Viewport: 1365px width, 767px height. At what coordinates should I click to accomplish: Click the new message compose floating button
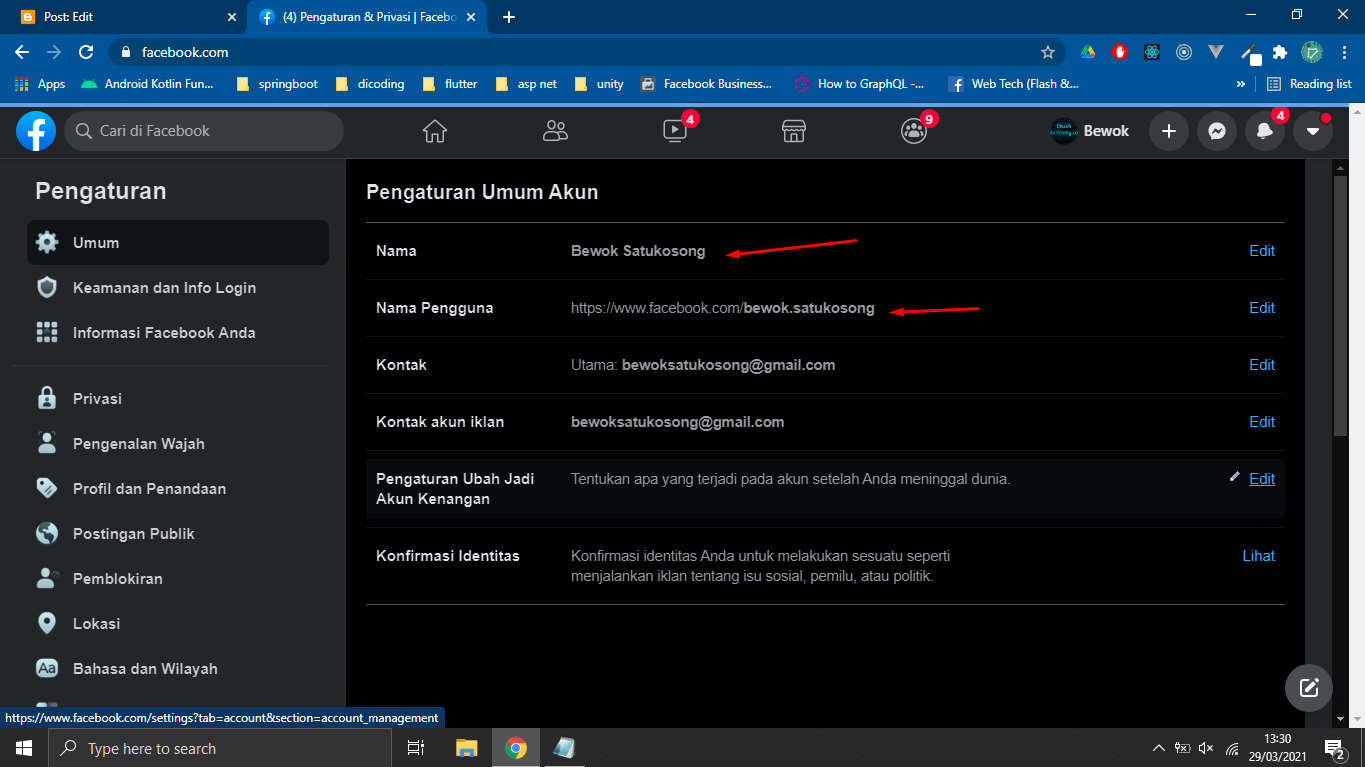pyautogui.click(x=1309, y=688)
